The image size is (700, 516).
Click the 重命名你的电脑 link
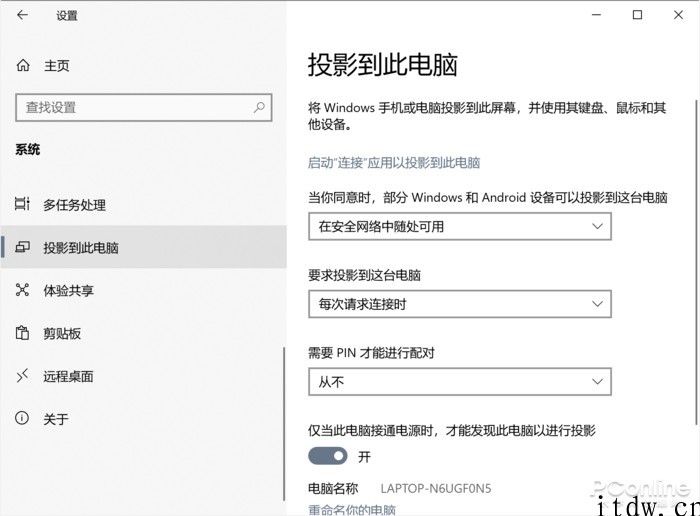(x=352, y=510)
